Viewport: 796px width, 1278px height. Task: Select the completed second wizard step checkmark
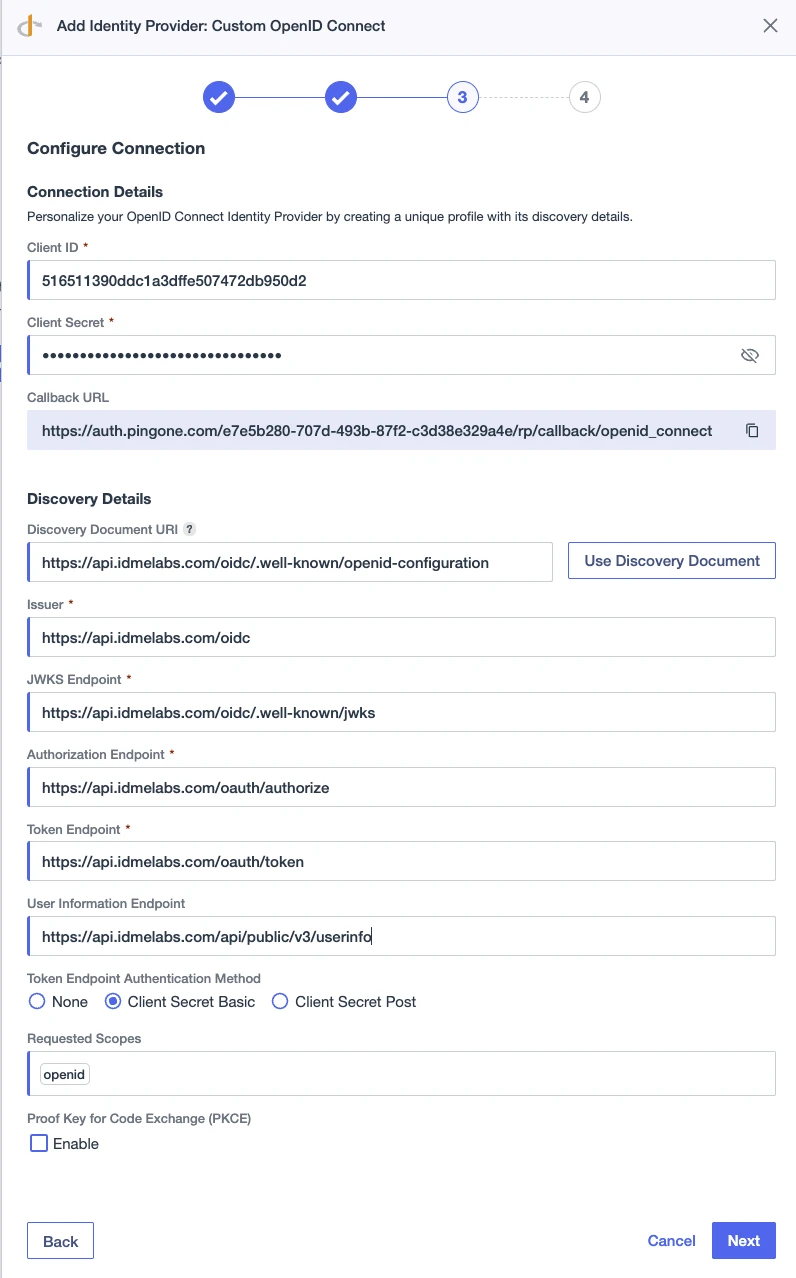pos(341,97)
